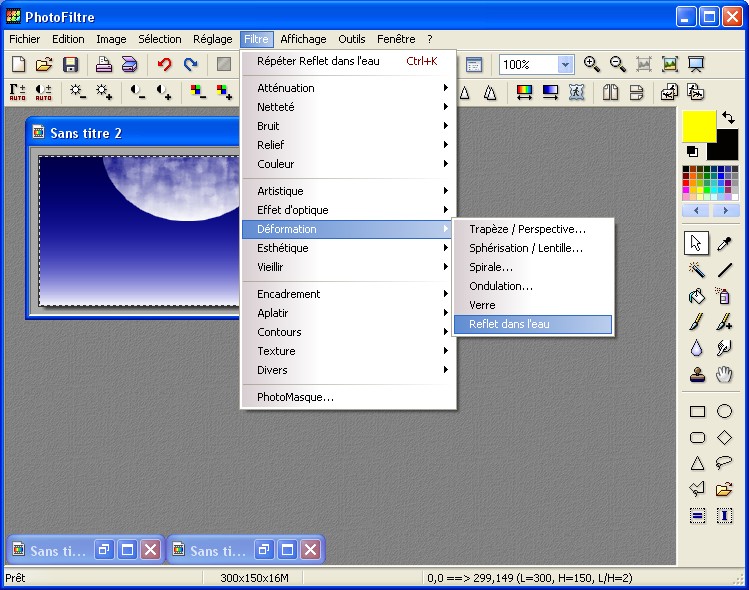Swap foreground and background colors

[728, 117]
